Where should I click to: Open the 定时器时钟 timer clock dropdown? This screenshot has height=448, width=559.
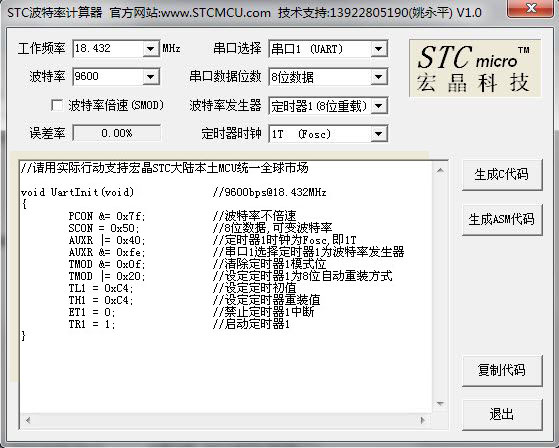click(379, 134)
